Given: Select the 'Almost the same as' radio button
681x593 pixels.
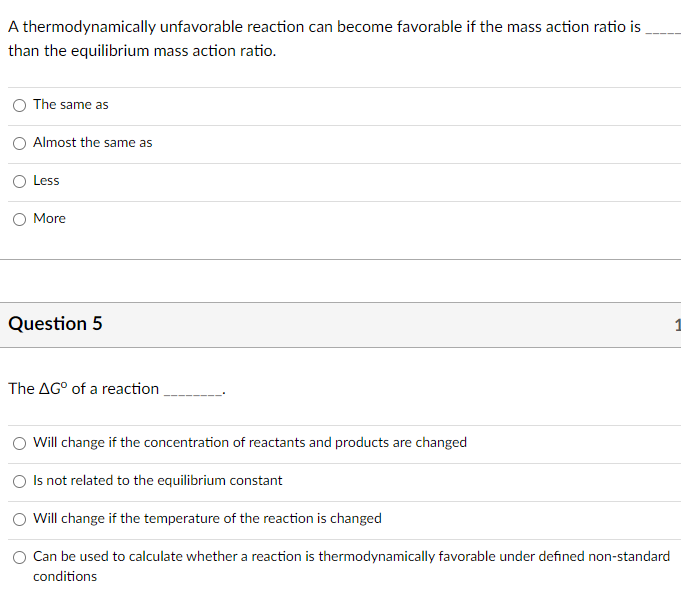Looking at the screenshot, I should (19, 143).
